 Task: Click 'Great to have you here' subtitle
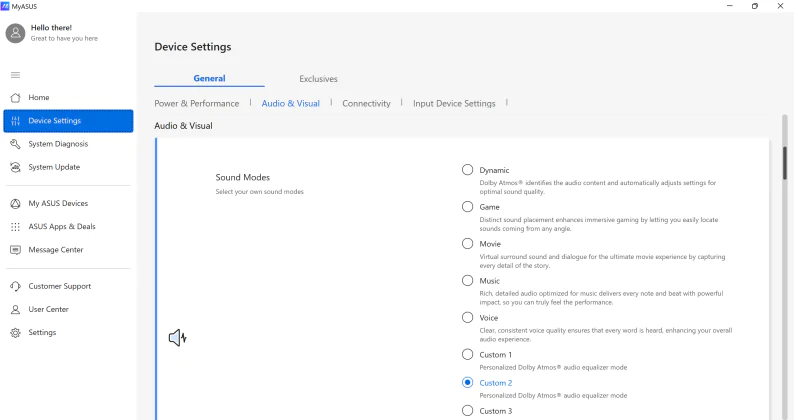(x=64, y=39)
